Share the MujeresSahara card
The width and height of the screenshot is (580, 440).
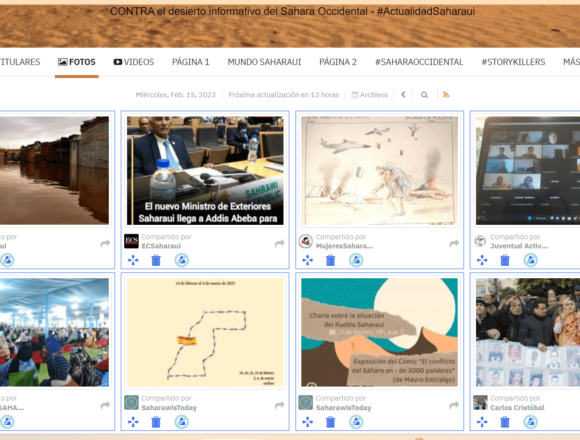point(454,244)
